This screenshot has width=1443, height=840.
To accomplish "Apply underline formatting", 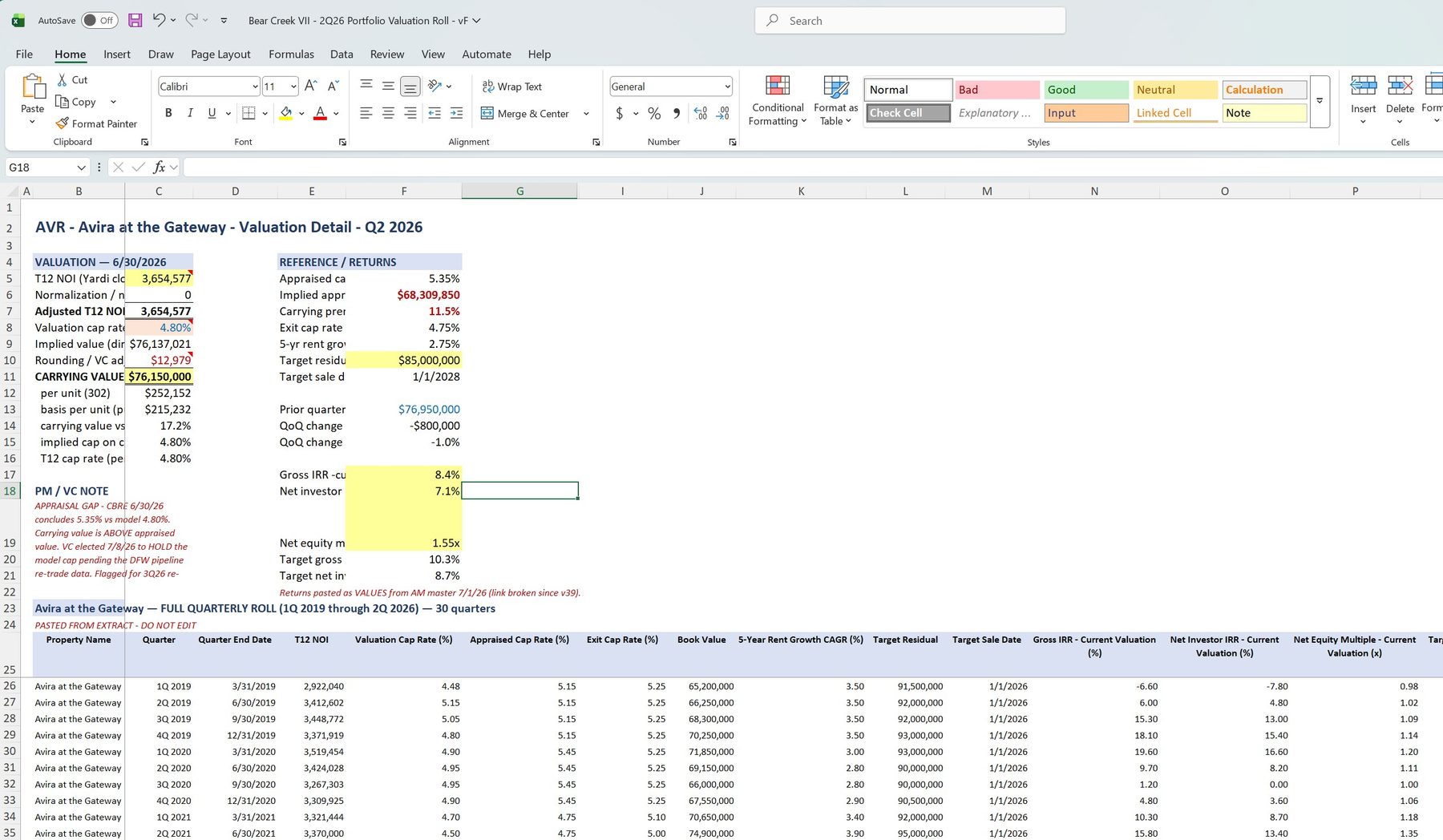I will (x=212, y=113).
